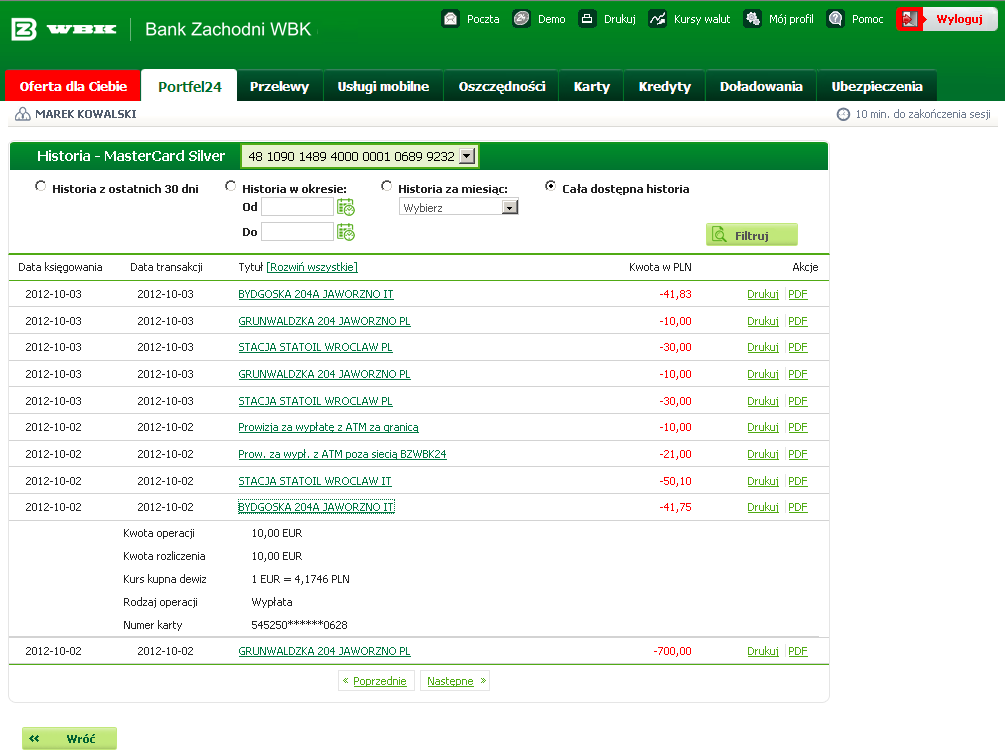Open the Oferta dla Ciebie tab
Screen dimensions: 1005x756
click(73, 86)
